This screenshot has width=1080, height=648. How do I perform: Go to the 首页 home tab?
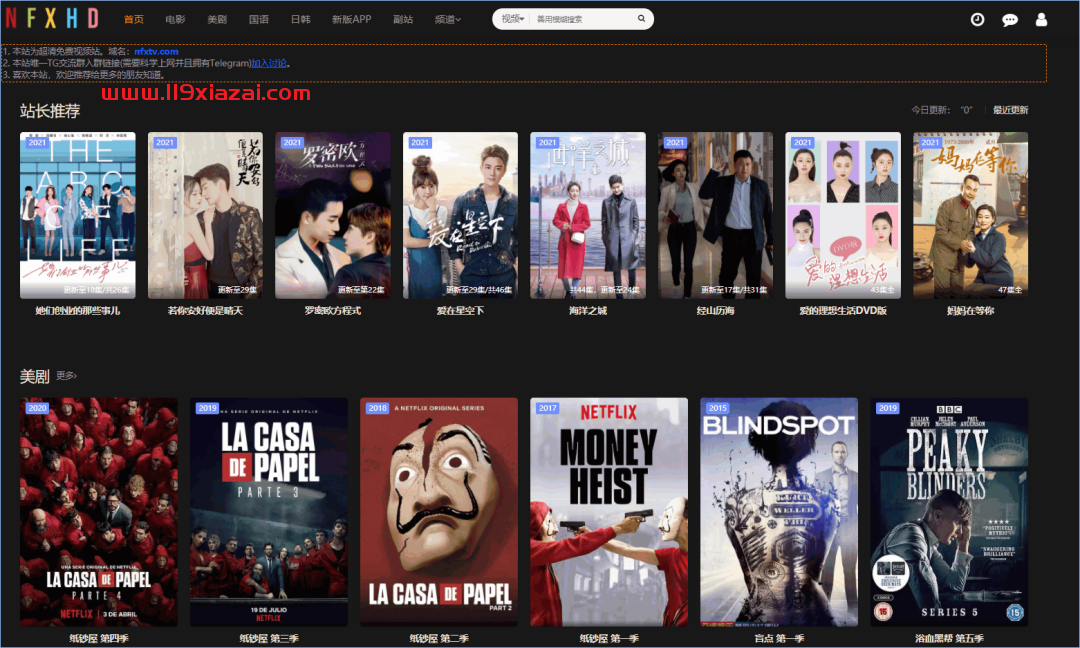pos(134,19)
